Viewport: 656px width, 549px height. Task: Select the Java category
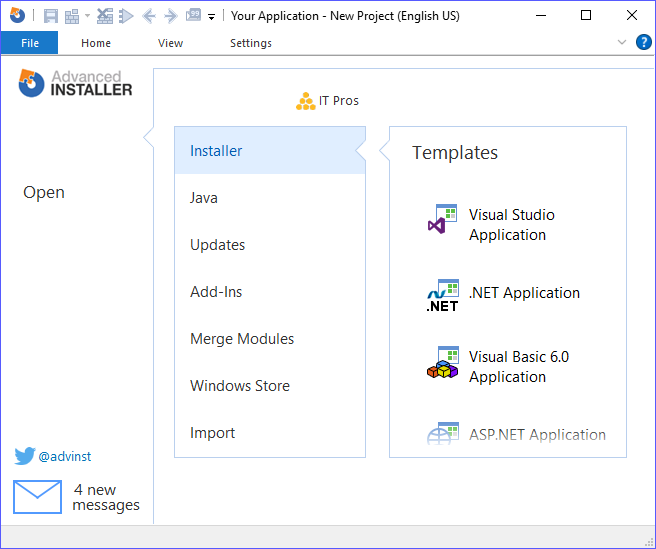click(x=270, y=198)
